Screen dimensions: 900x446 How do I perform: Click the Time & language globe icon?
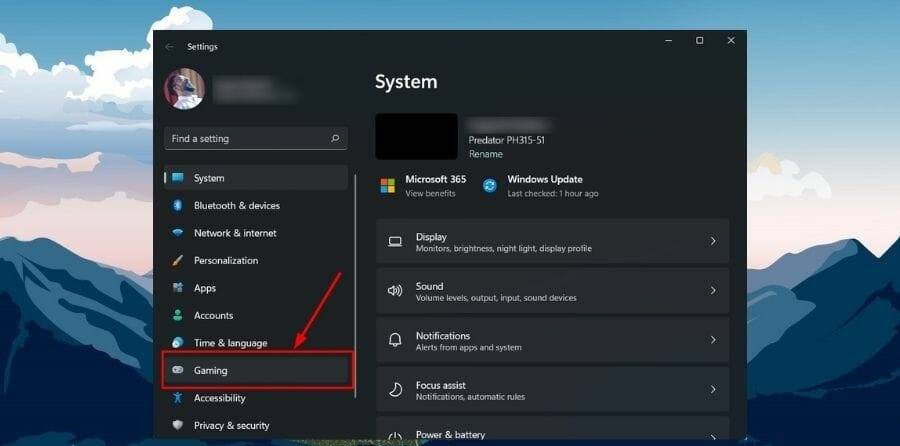(178, 343)
